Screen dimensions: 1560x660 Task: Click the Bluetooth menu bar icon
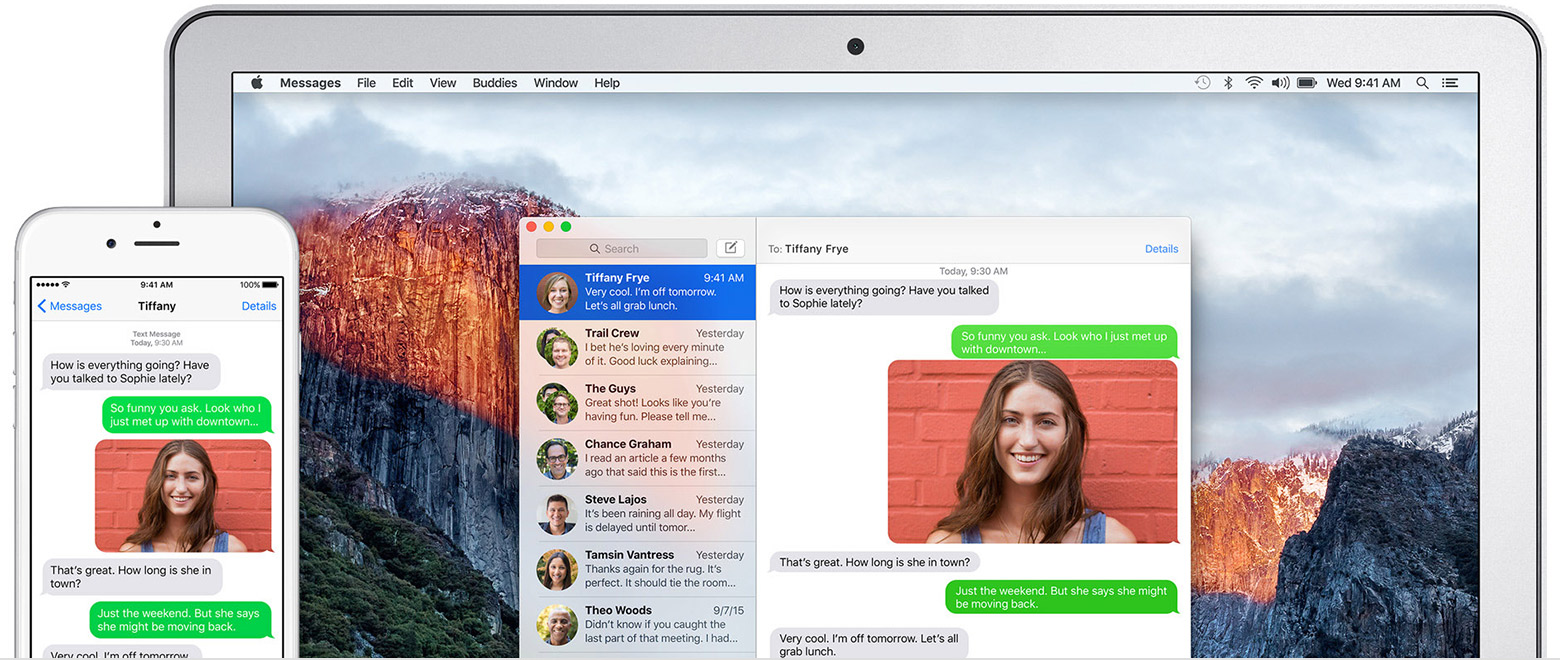click(x=1229, y=83)
